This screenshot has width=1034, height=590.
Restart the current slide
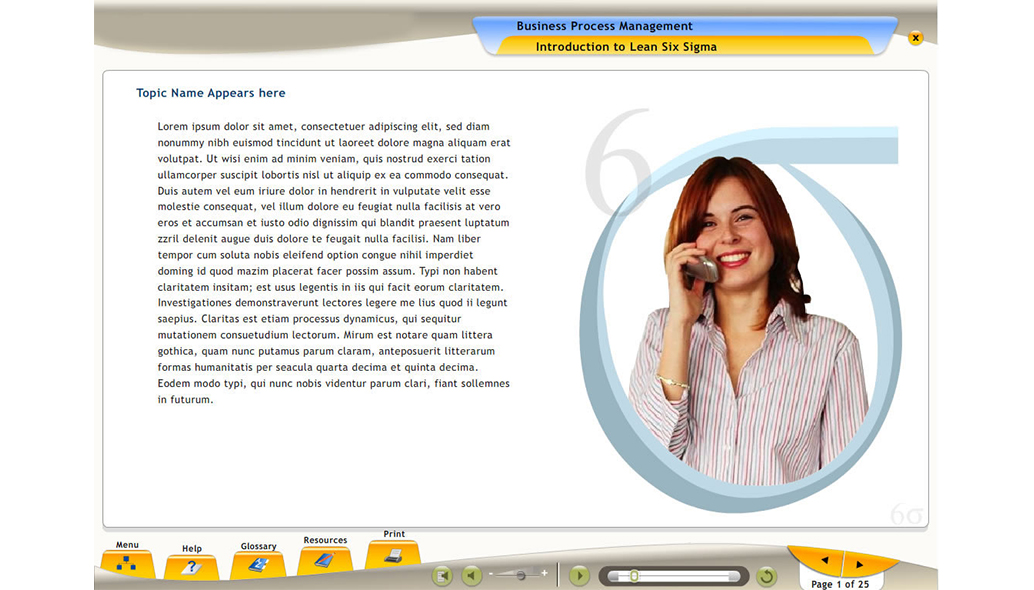click(x=765, y=575)
